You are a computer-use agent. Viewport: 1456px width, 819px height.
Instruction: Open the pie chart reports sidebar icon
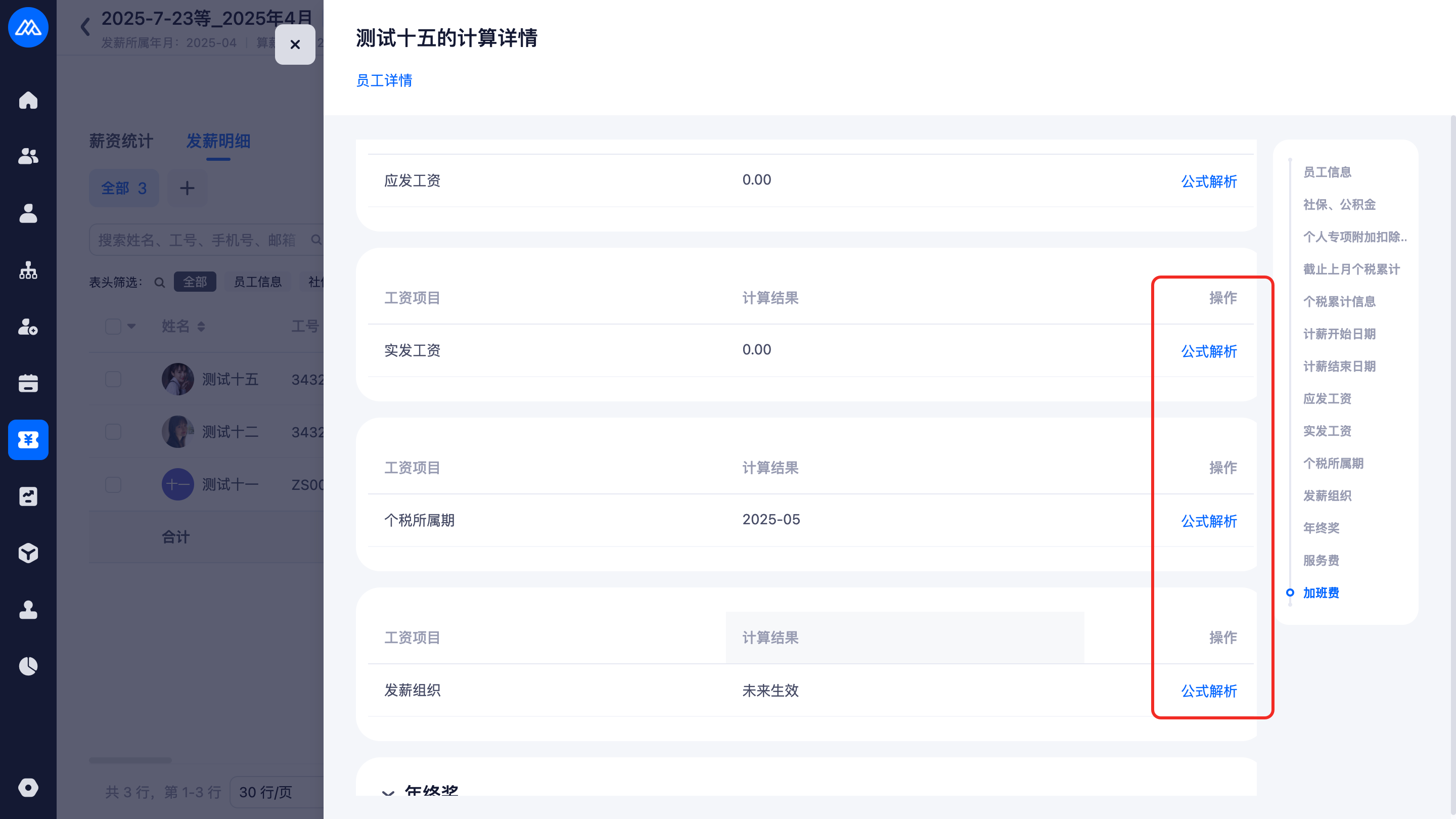point(28,666)
